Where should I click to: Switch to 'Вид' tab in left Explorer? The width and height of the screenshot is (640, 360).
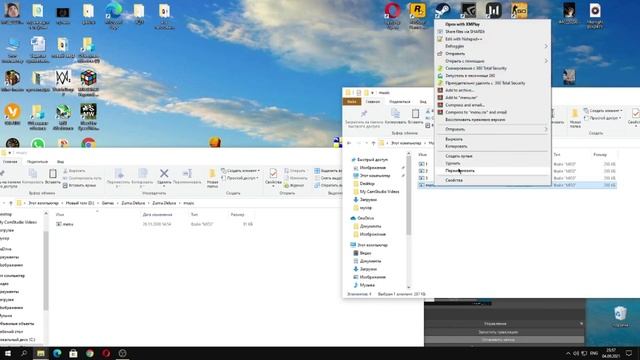pyautogui.click(x=60, y=162)
